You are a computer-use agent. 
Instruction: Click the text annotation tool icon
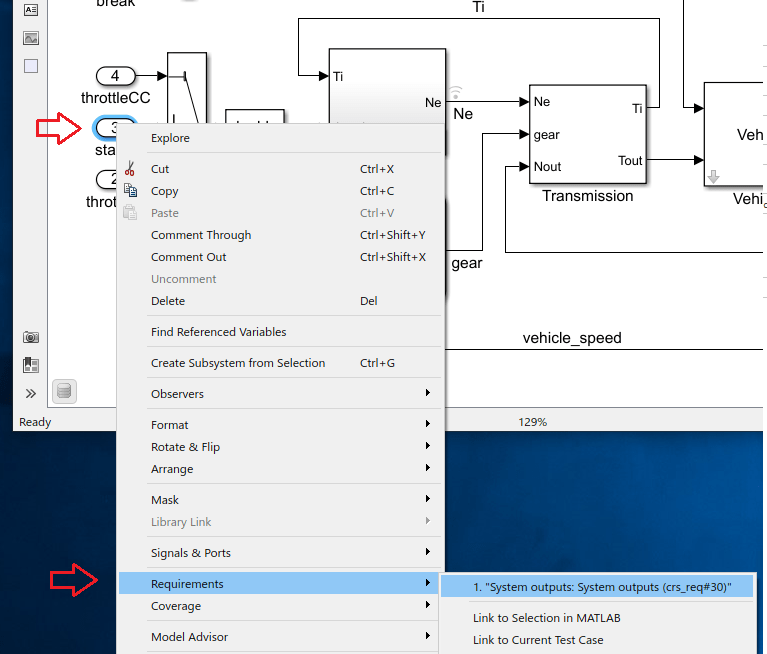[30, 10]
